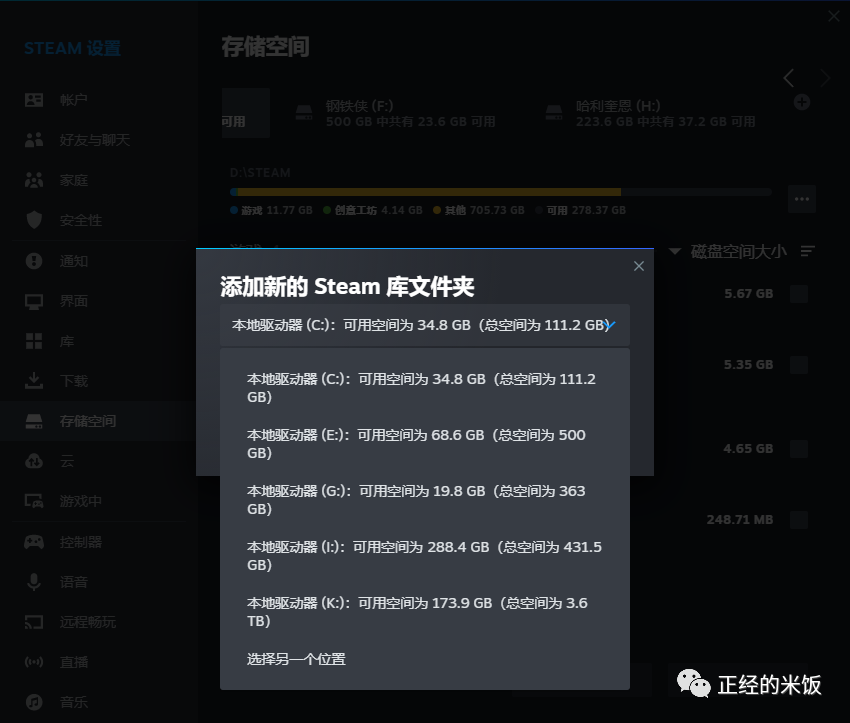Click the 安全性 shield icon
The height and width of the screenshot is (723, 850).
[34, 220]
